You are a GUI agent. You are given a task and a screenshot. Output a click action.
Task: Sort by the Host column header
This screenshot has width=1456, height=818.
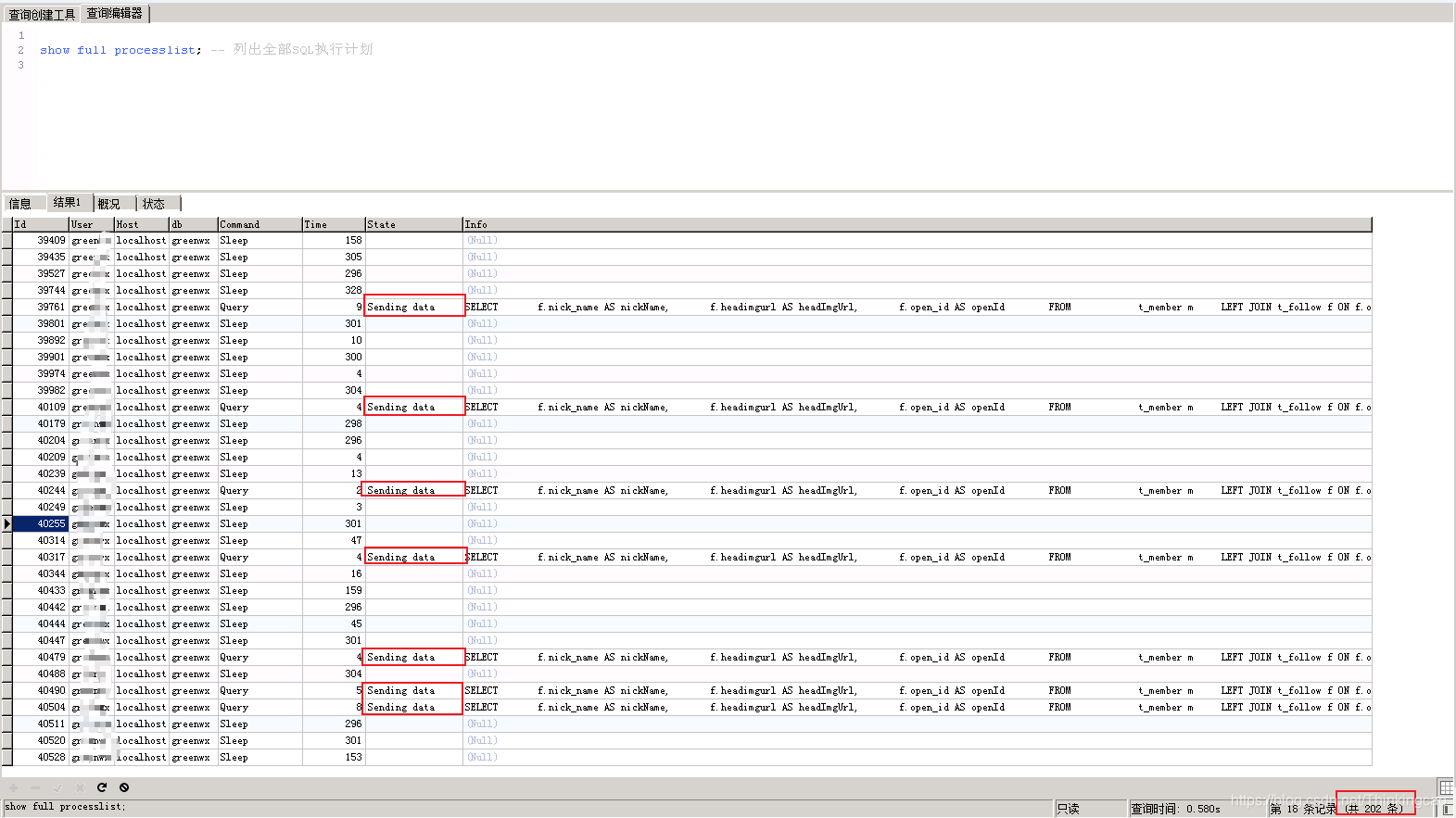142,224
